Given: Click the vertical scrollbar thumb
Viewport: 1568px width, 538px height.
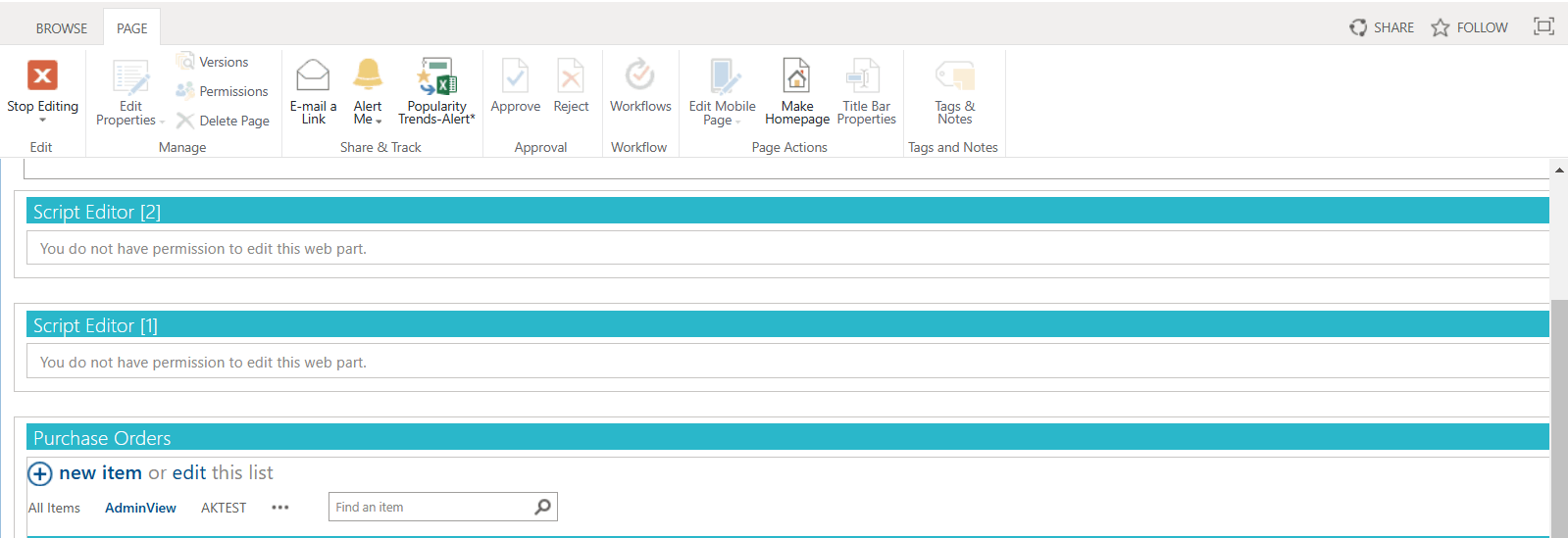Looking at the screenshot, I should tap(1559, 418).
